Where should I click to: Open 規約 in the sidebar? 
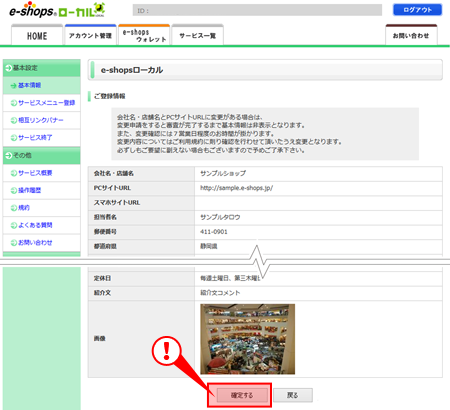24,208
